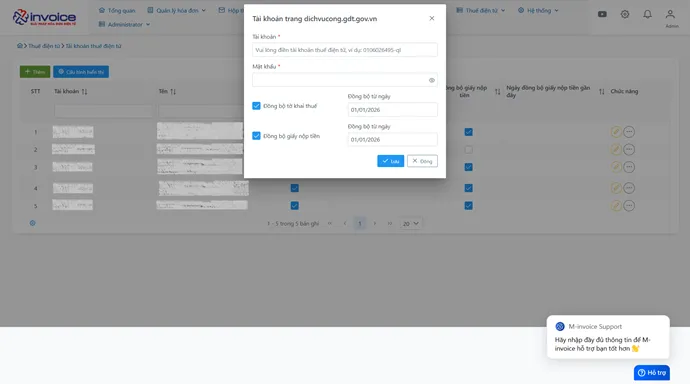Open more options for row 5
Viewport: 690px width, 384px height.
click(x=629, y=205)
